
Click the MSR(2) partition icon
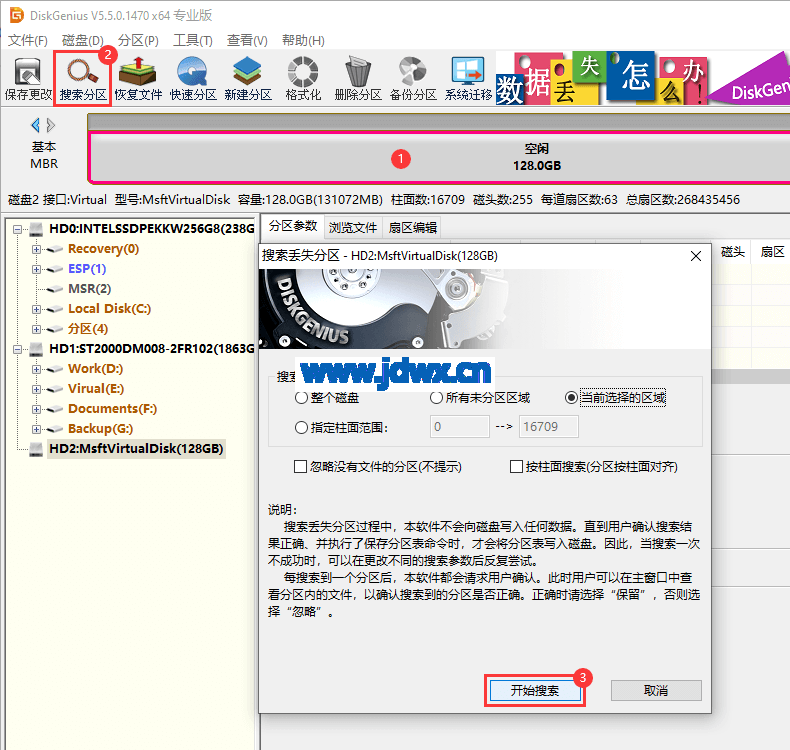(x=54, y=289)
